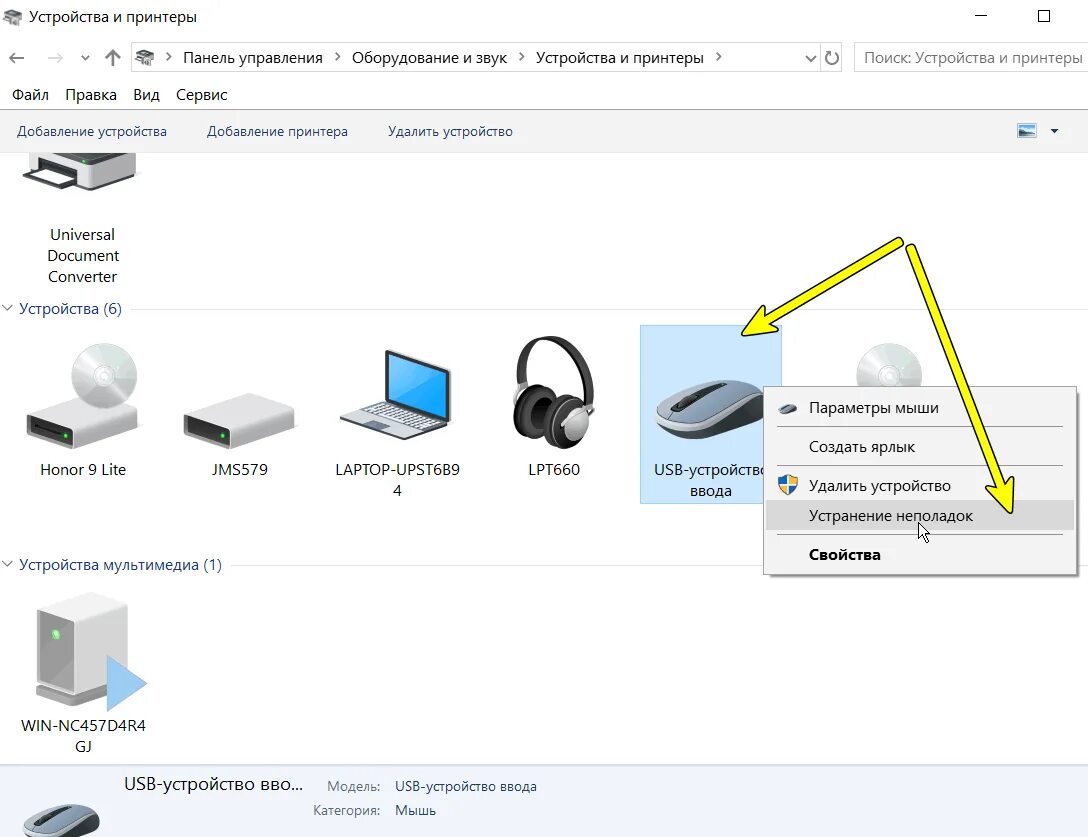Go up one folder level arrow
The image size is (1088, 837).
click(x=112, y=58)
